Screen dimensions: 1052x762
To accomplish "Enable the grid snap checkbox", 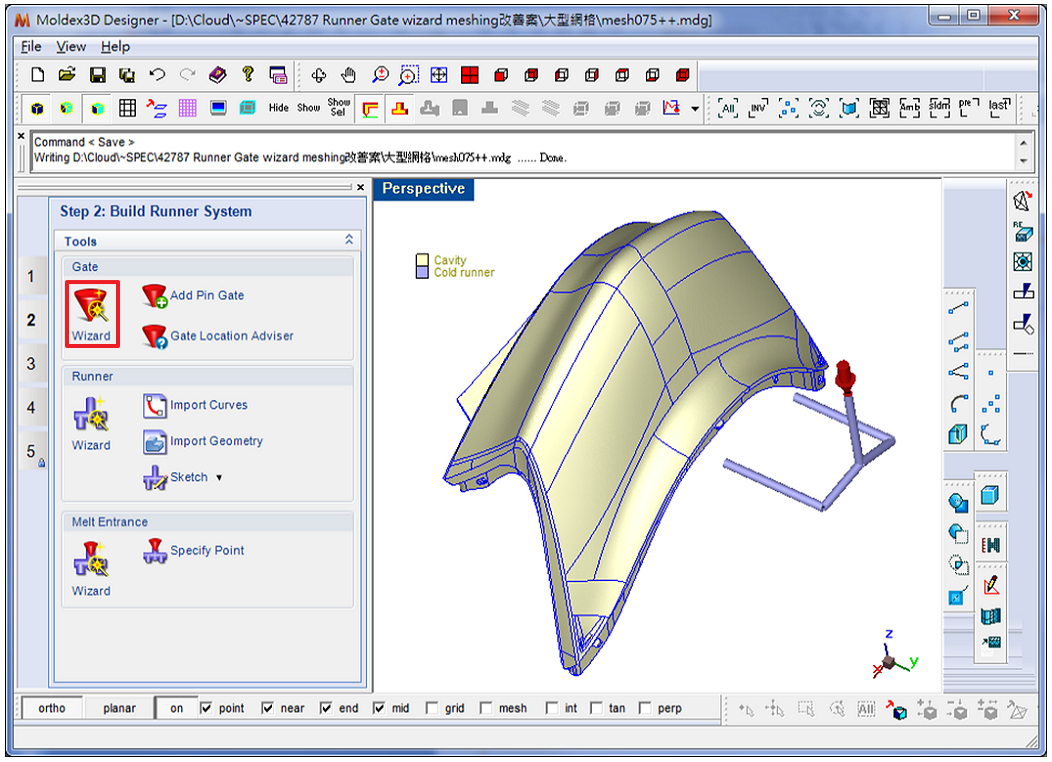I will click(432, 708).
